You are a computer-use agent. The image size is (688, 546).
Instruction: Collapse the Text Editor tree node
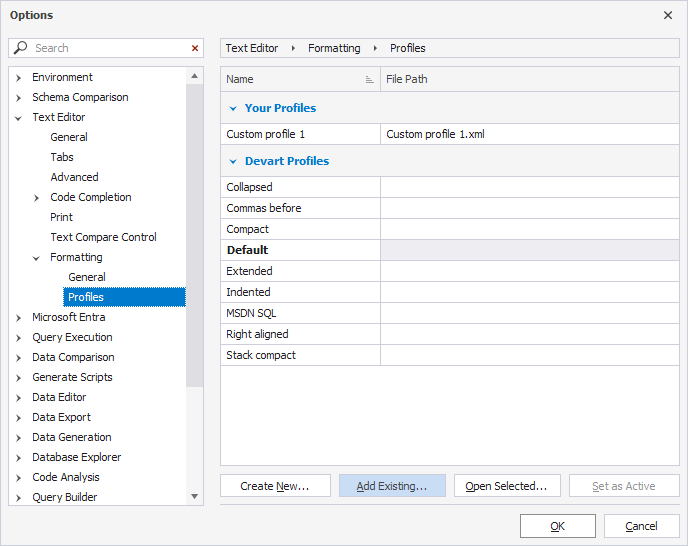19,117
